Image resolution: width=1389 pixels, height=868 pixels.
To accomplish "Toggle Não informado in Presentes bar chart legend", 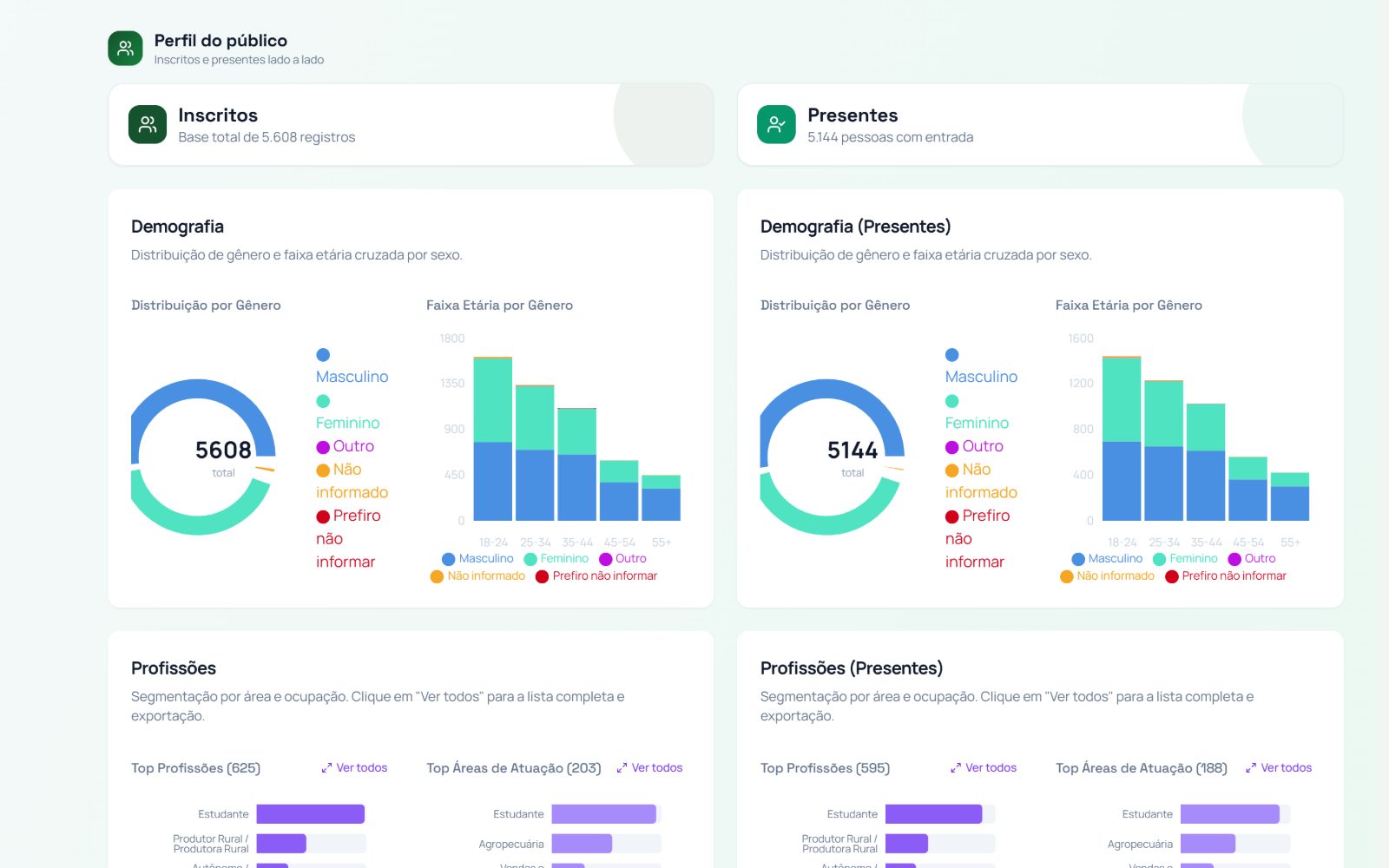I will (x=1107, y=576).
